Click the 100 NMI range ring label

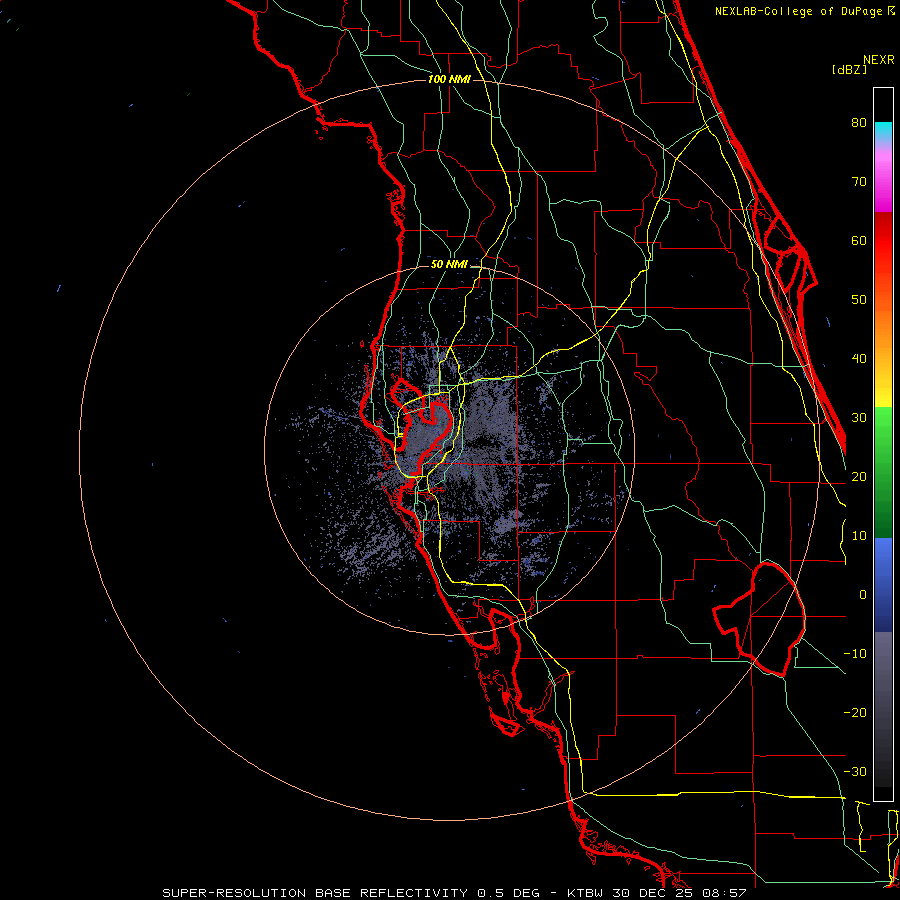(x=449, y=79)
